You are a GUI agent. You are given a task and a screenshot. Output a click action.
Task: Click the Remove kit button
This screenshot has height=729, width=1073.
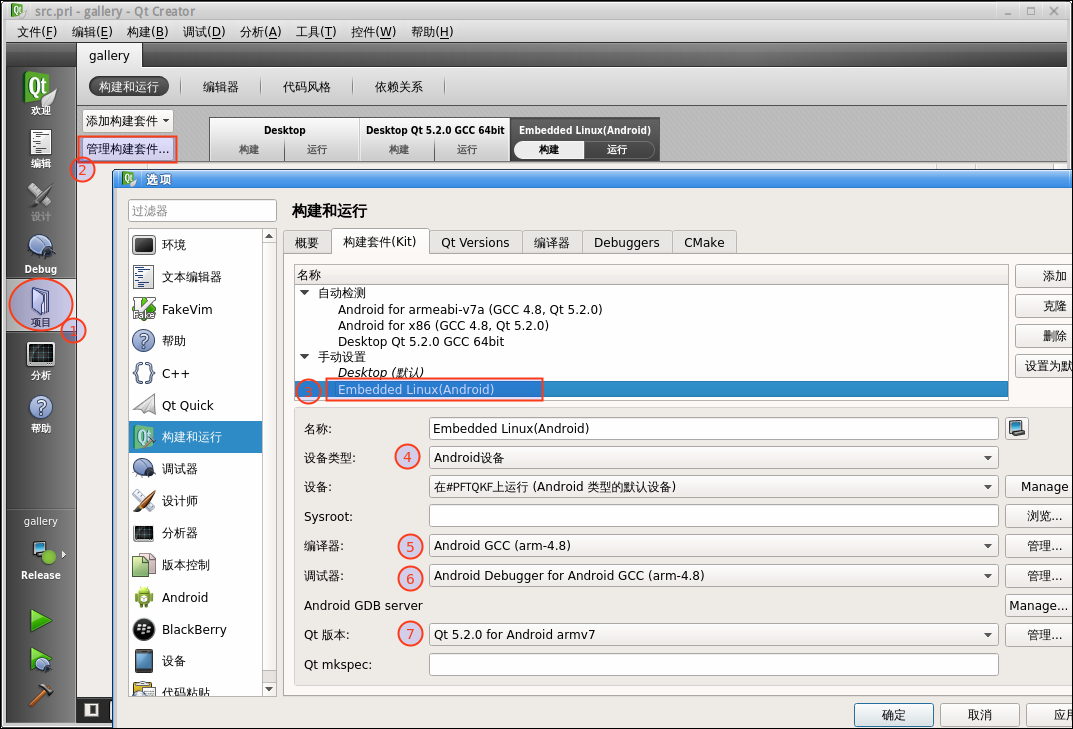[1045, 336]
